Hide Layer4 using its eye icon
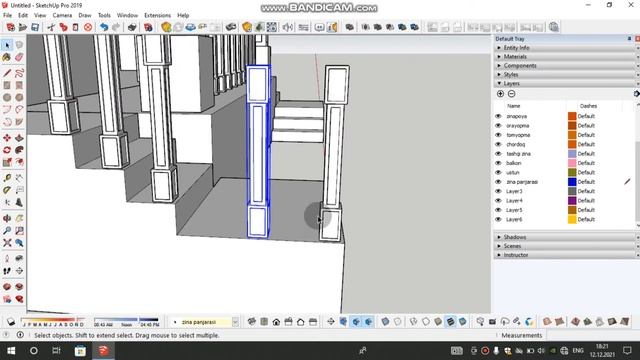 coord(498,201)
